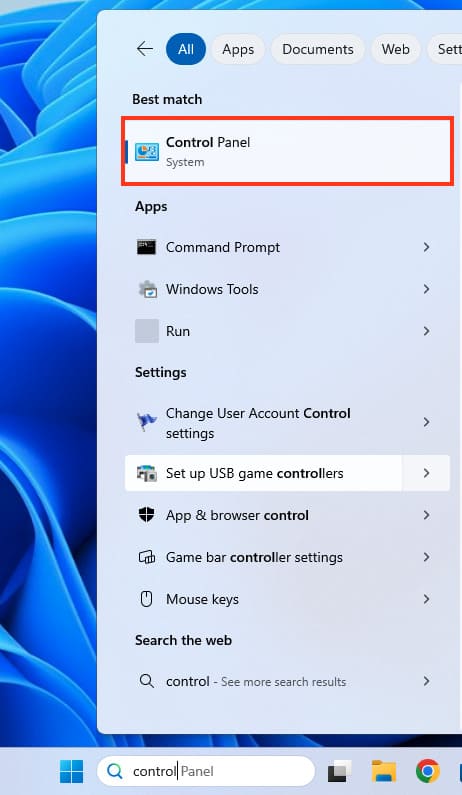
Task: Open Windows Tools app icon
Action: click(147, 290)
